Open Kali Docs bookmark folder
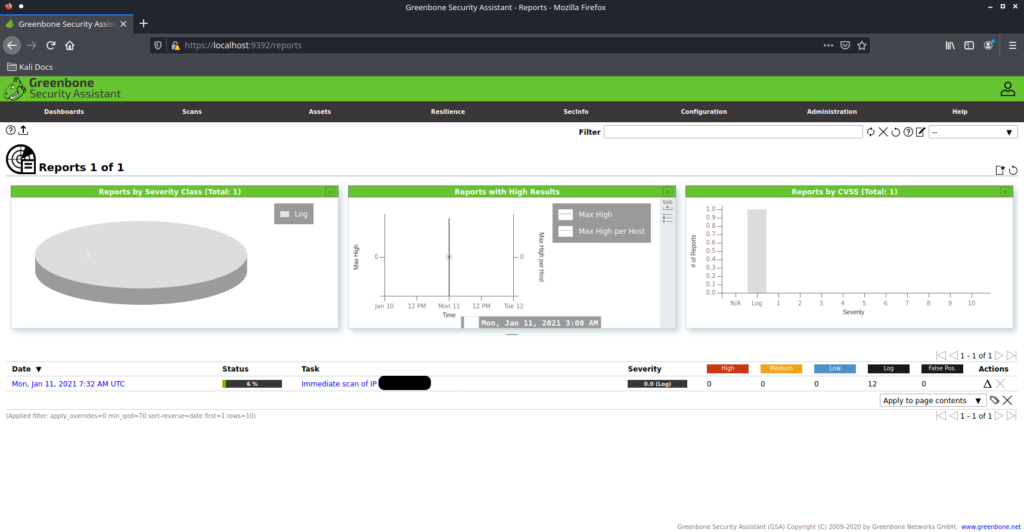Image resolution: width=1024 pixels, height=532 pixels. 29,67
